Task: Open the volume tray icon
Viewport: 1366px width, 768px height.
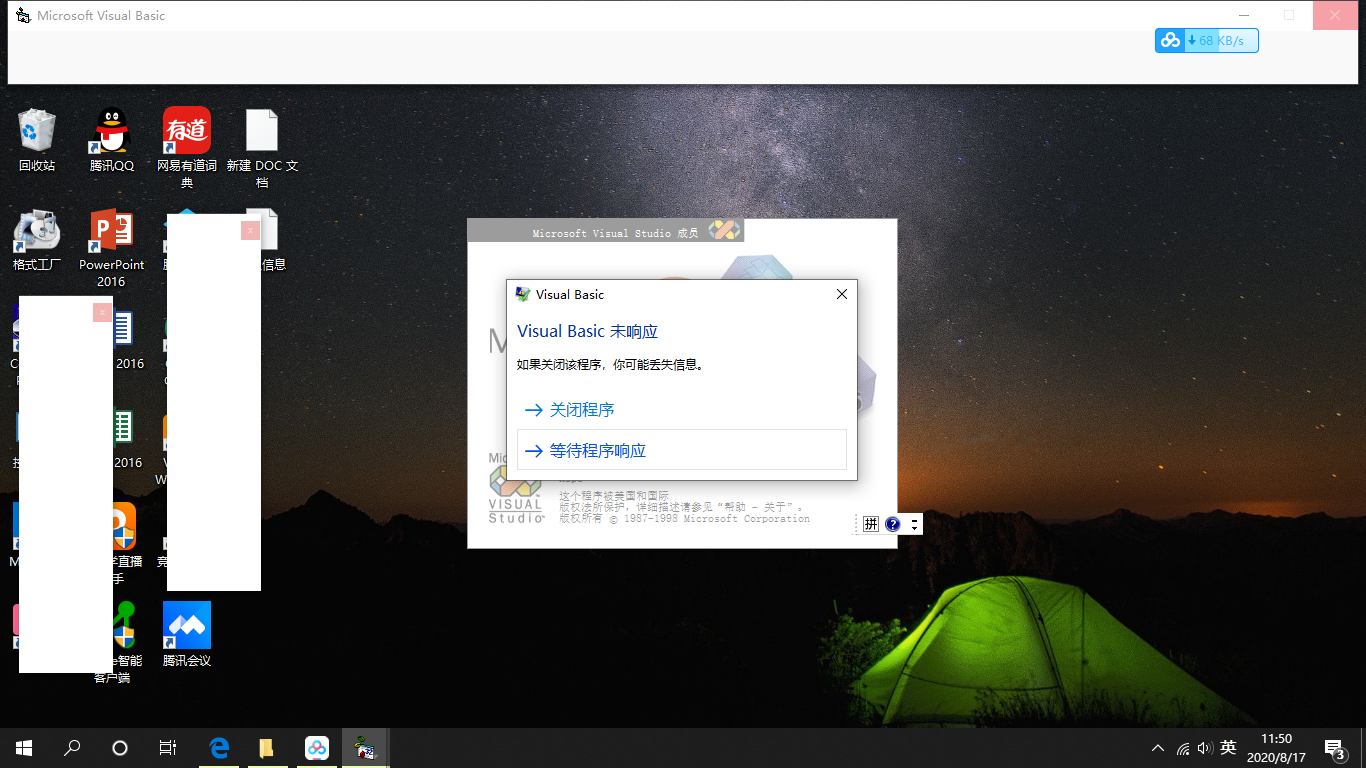Action: pos(1204,748)
